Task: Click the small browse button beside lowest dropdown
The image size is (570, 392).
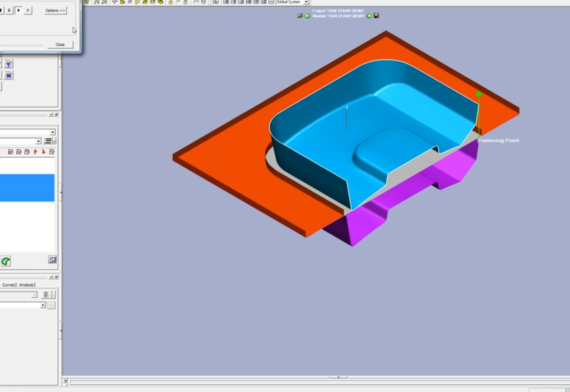Action: [51, 305]
